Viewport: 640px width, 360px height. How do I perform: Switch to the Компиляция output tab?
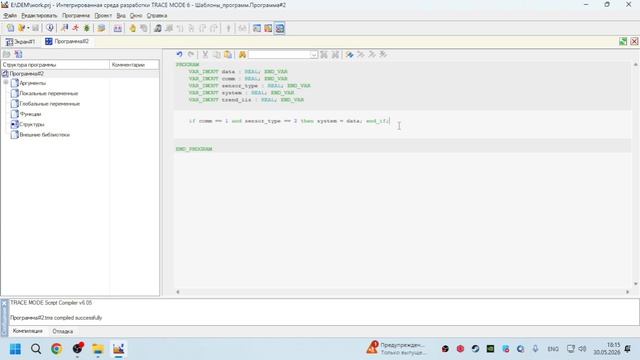tap(27, 331)
